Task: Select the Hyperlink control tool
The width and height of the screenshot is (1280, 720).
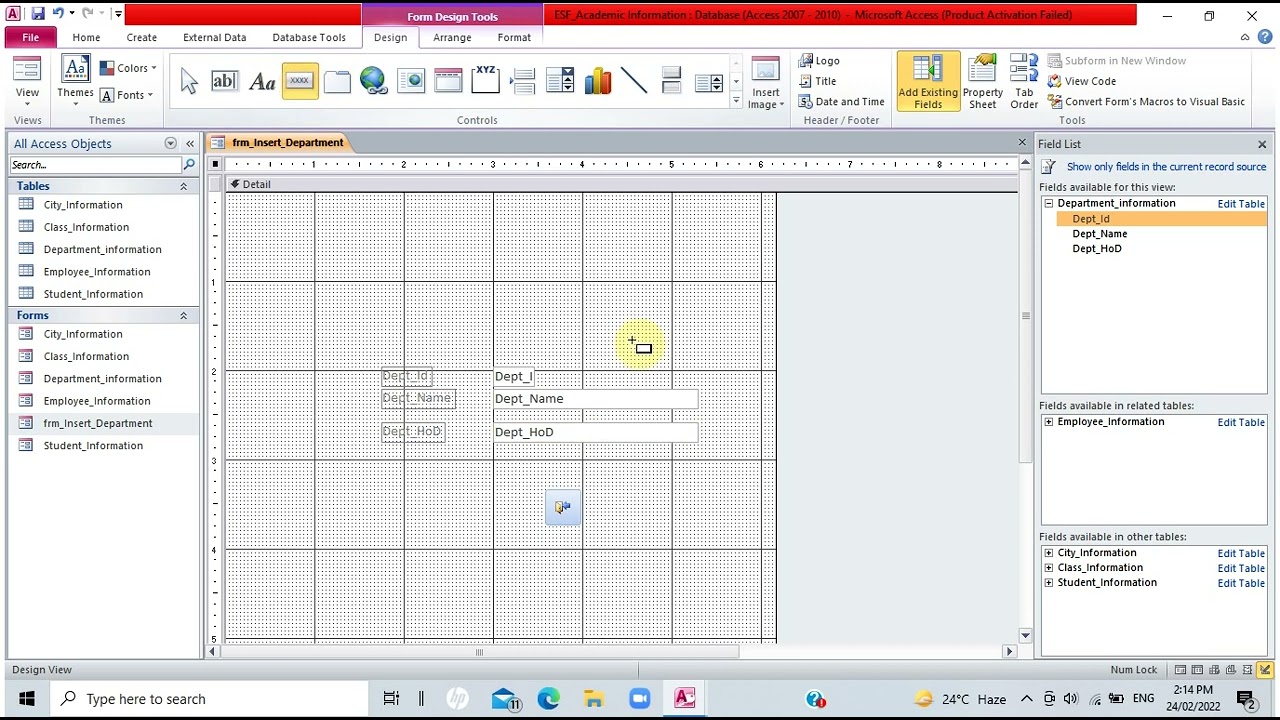Action: tap(373, 82)
